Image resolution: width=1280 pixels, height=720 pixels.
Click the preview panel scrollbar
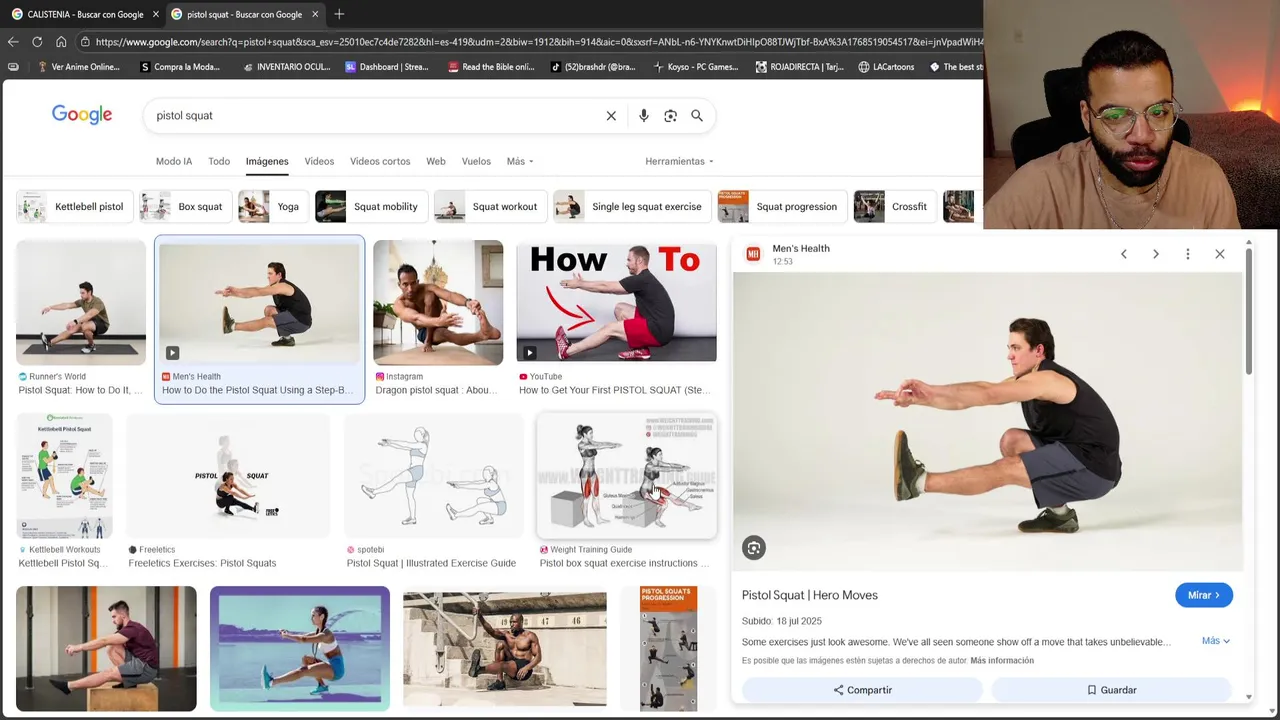point(1249,312)
